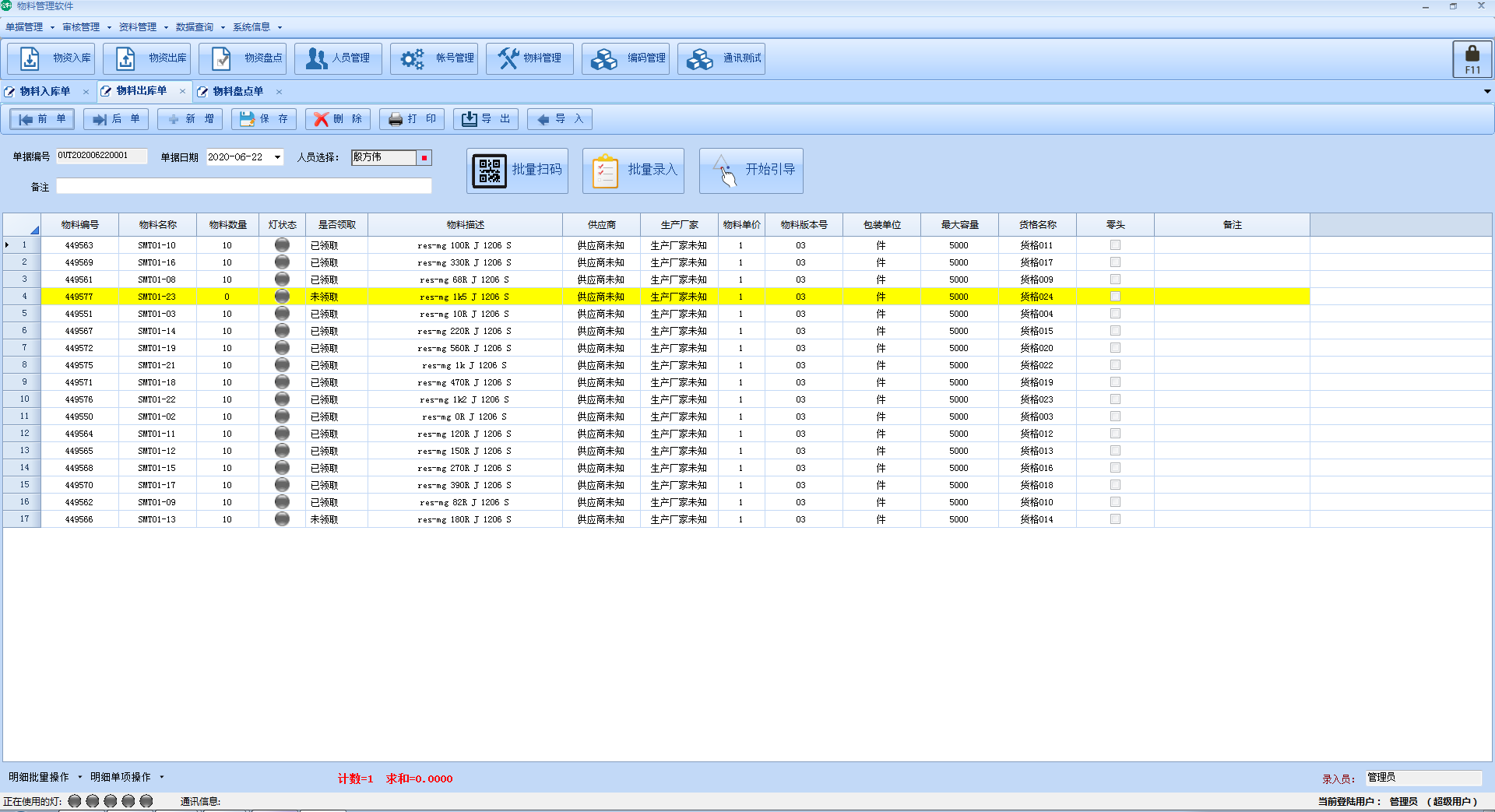Viewport: 1495px width, 812px height.
Task: Check the 零头 box in row 17
Action: point(1115,519)
